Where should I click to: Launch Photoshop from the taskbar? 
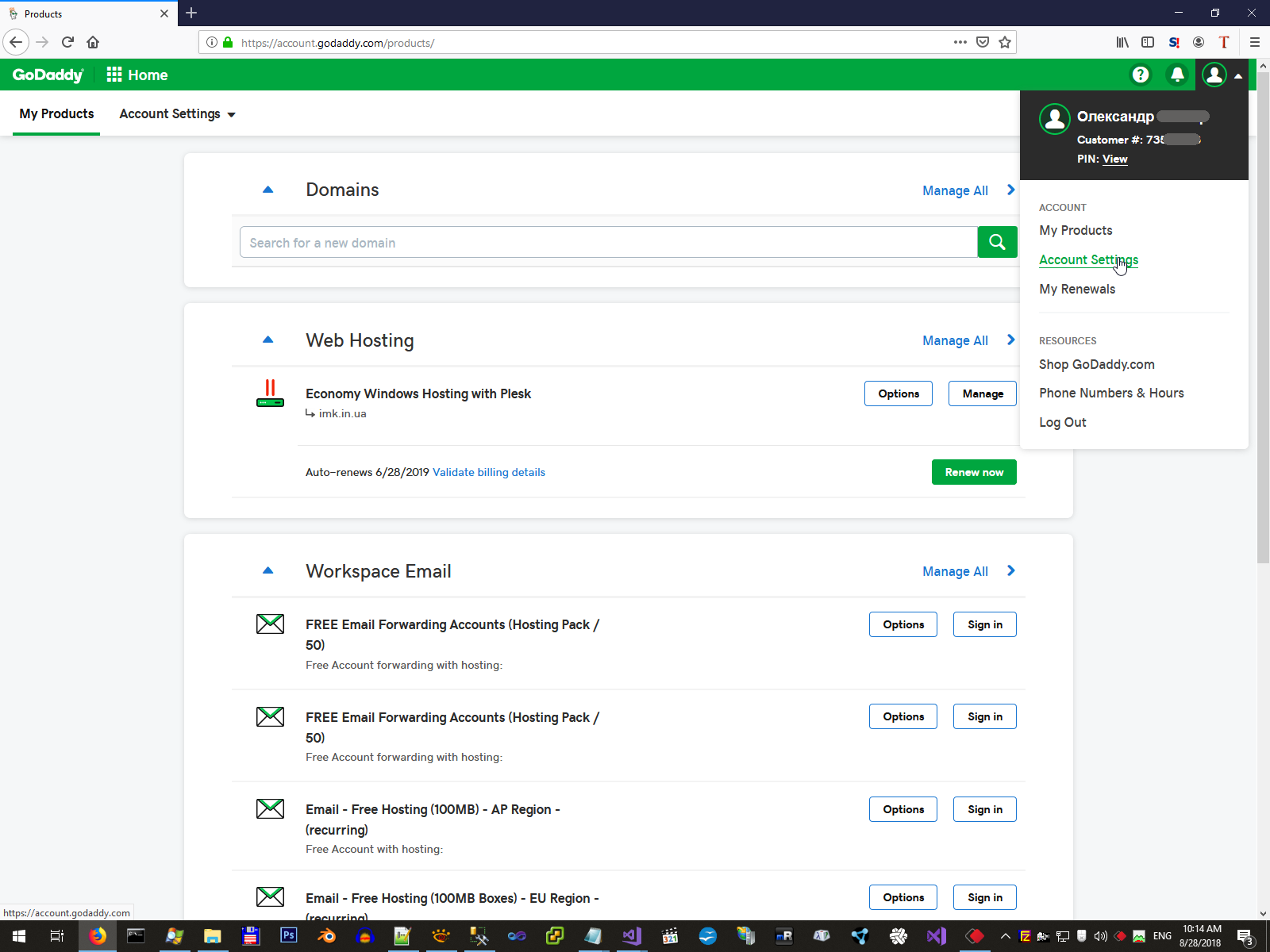(x=288, y=936)
